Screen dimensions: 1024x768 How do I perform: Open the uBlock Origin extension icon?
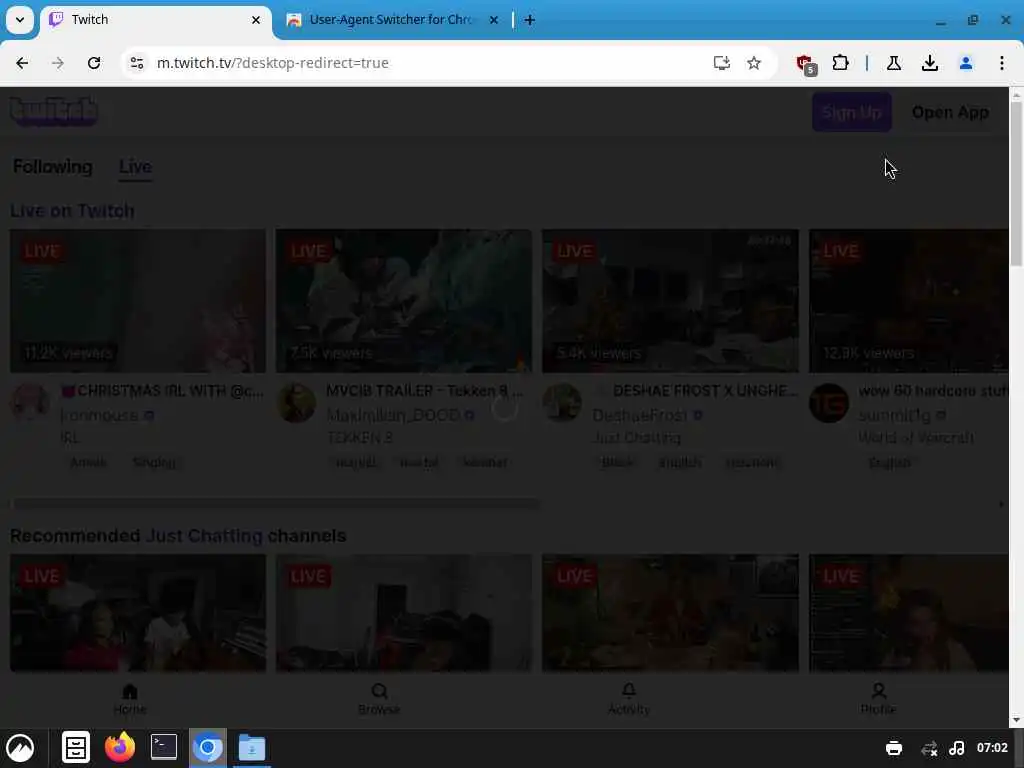(806, 64)
